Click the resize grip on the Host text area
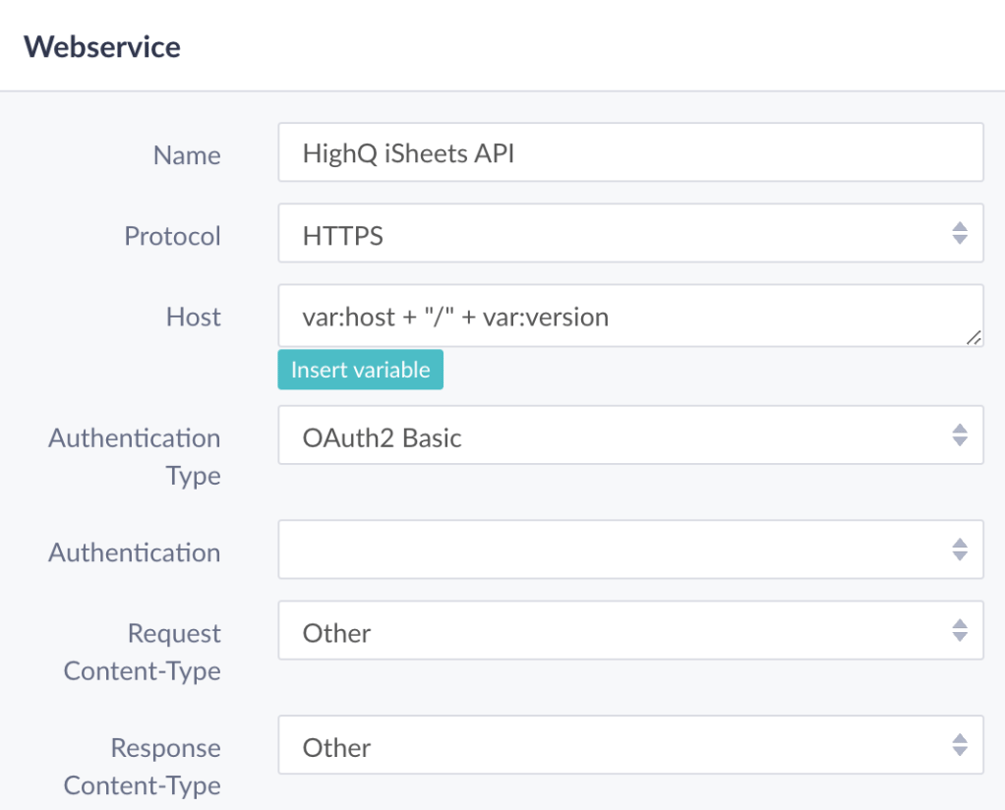The image size is (1005, 810). point(973,338)
